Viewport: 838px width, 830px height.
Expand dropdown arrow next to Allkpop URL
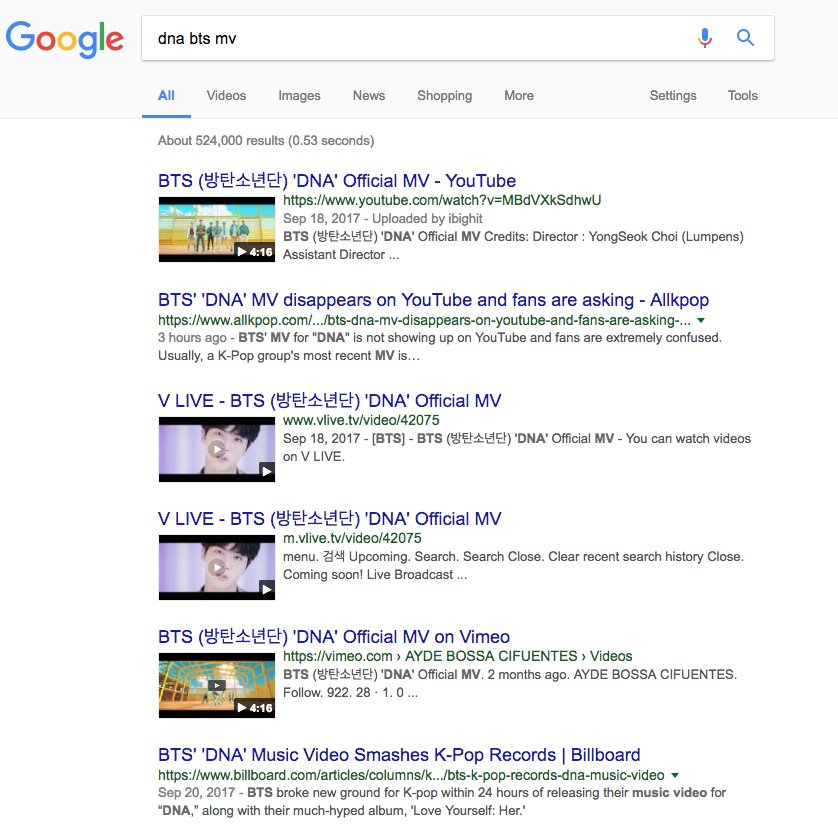click(x=701, y=321)
